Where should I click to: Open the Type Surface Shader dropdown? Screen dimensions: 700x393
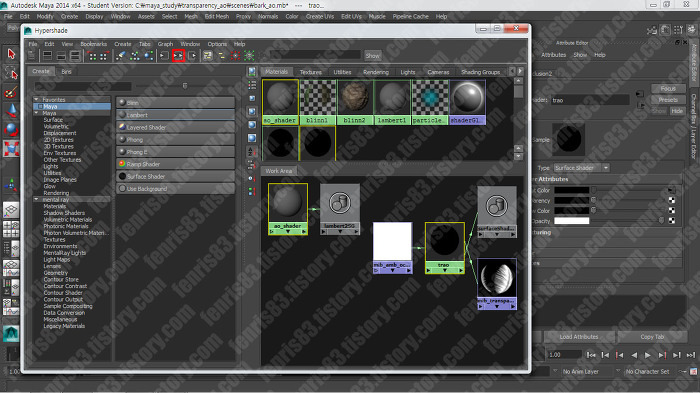point(581,168)
